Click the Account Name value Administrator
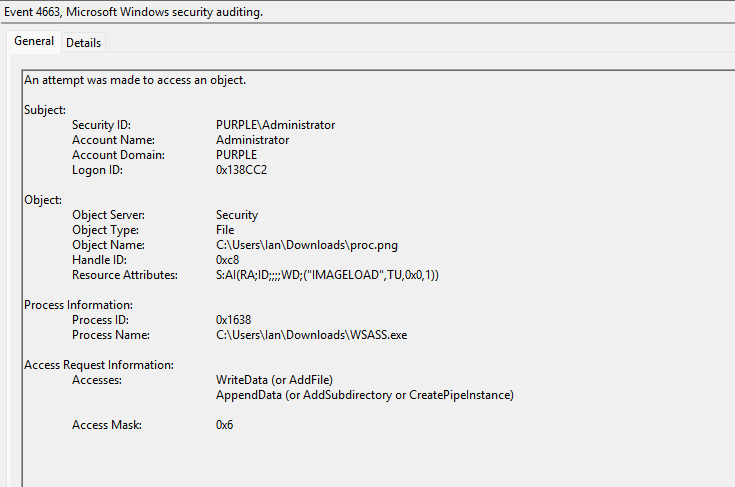The image size is (735, 487). coord(252,140)
